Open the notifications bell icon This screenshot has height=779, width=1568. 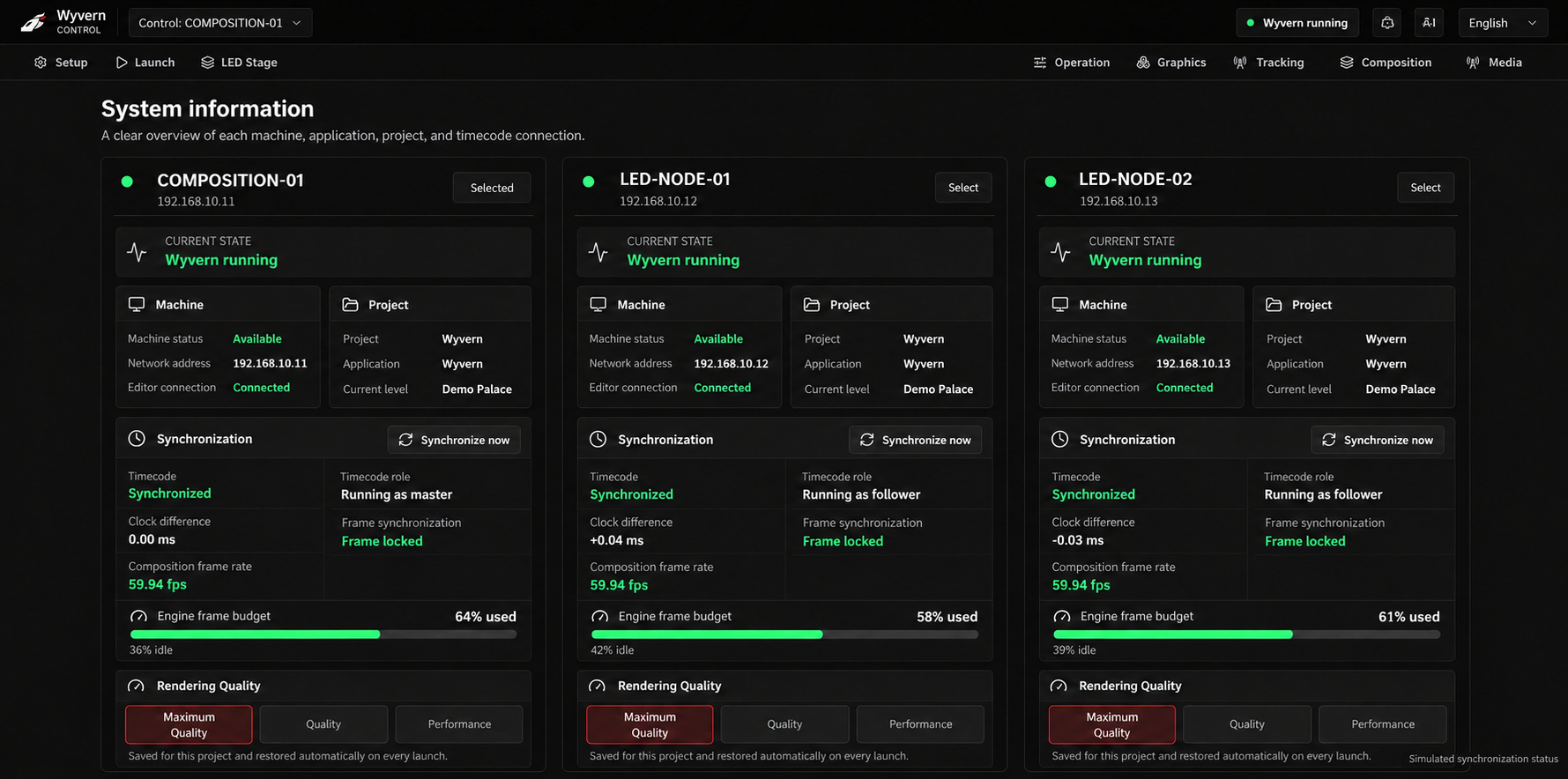point(1387,23)
